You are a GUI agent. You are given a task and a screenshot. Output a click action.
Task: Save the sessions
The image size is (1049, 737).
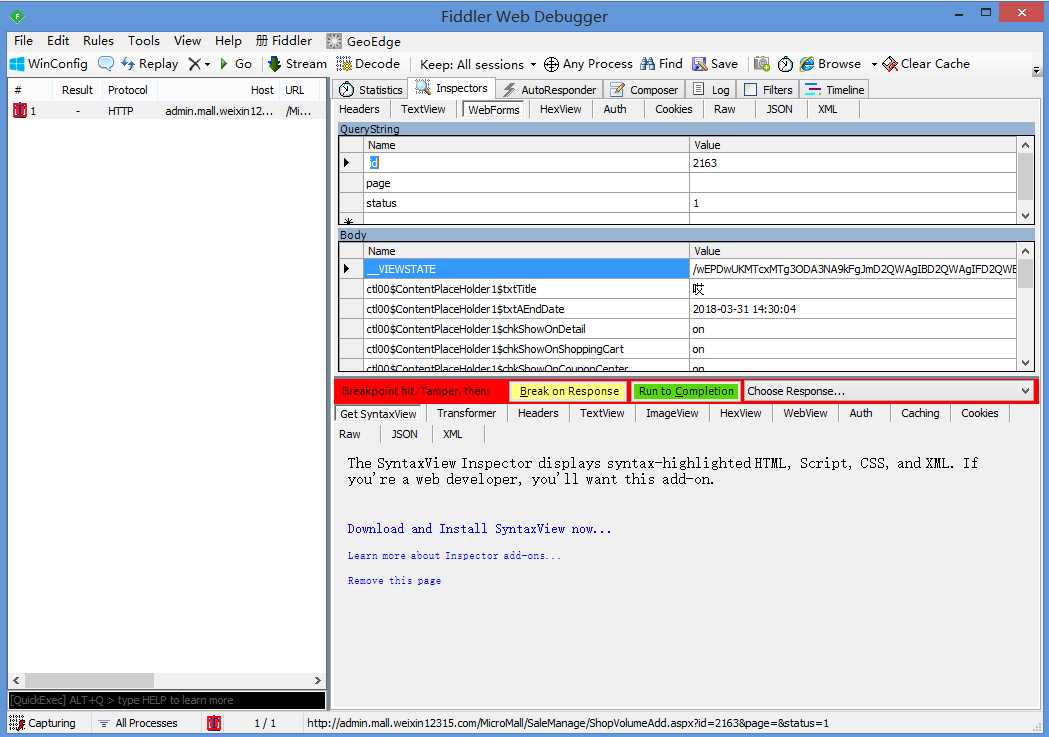tap(715, 64)
